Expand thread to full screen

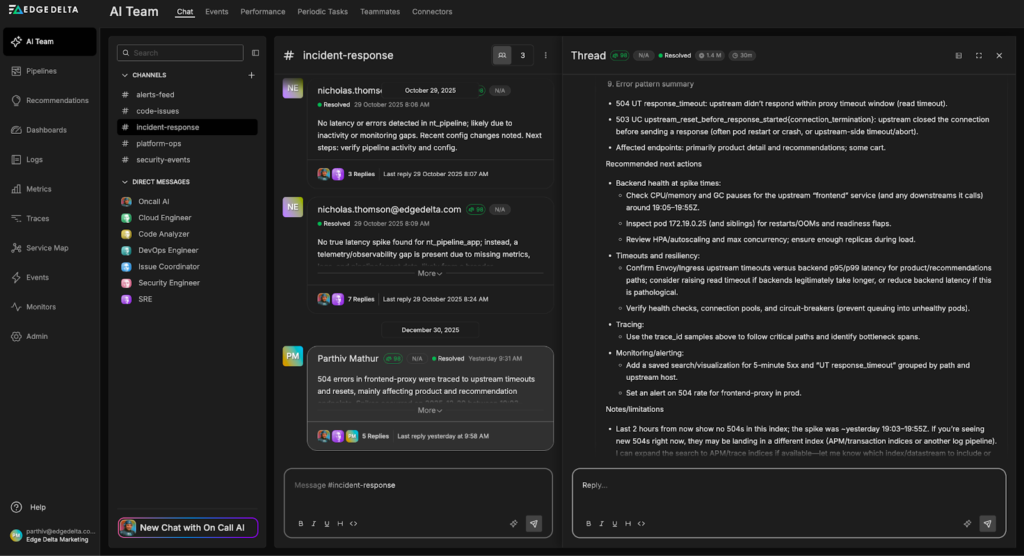(978, 56)
